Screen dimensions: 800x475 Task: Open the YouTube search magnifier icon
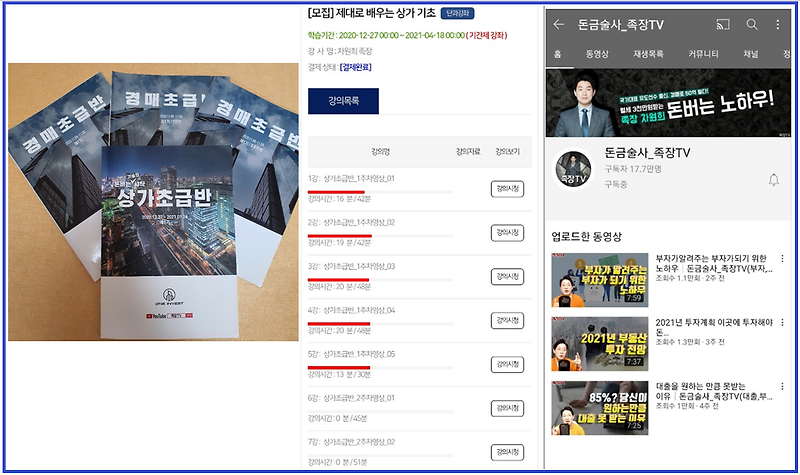(x=752, y=24)
